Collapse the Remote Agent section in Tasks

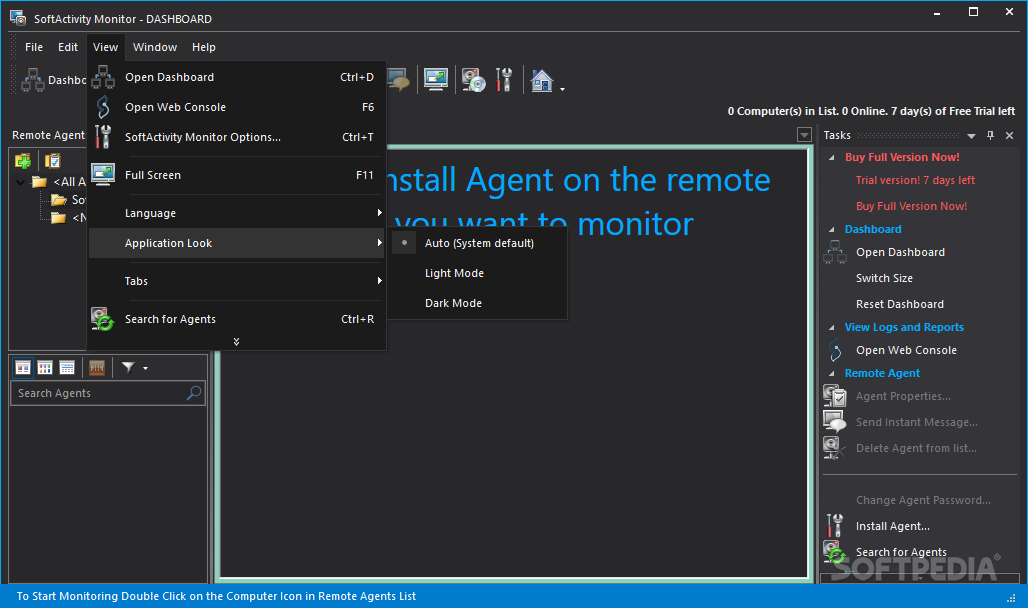[832, 373]
